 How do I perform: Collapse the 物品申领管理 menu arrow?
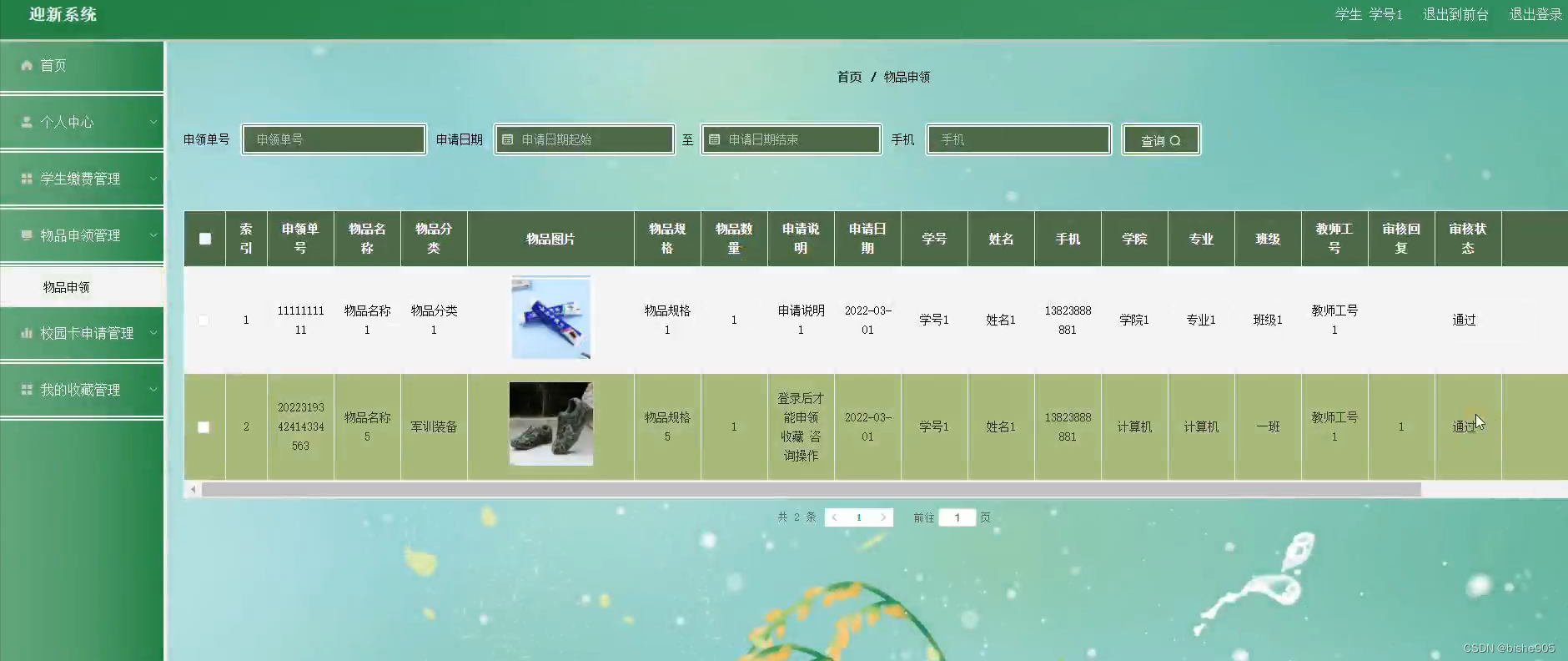(x=153, y=235)
